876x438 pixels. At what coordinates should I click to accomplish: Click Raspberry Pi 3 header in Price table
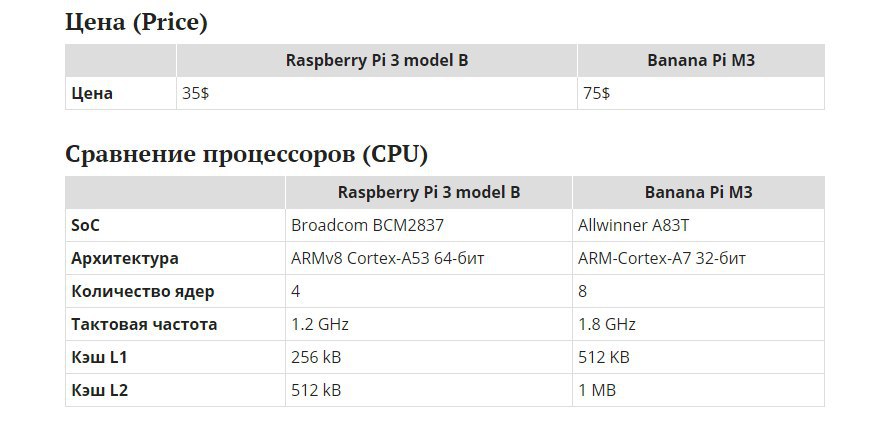click(x=377, y=60)
